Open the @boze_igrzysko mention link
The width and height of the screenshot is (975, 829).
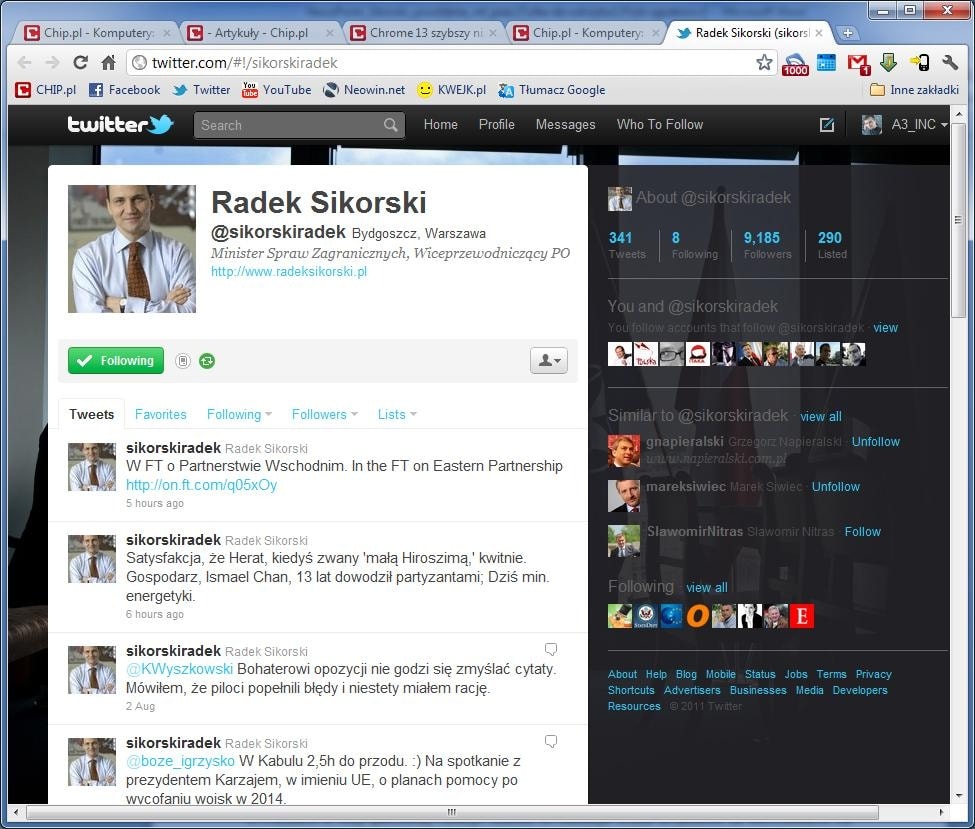point(180,761)
